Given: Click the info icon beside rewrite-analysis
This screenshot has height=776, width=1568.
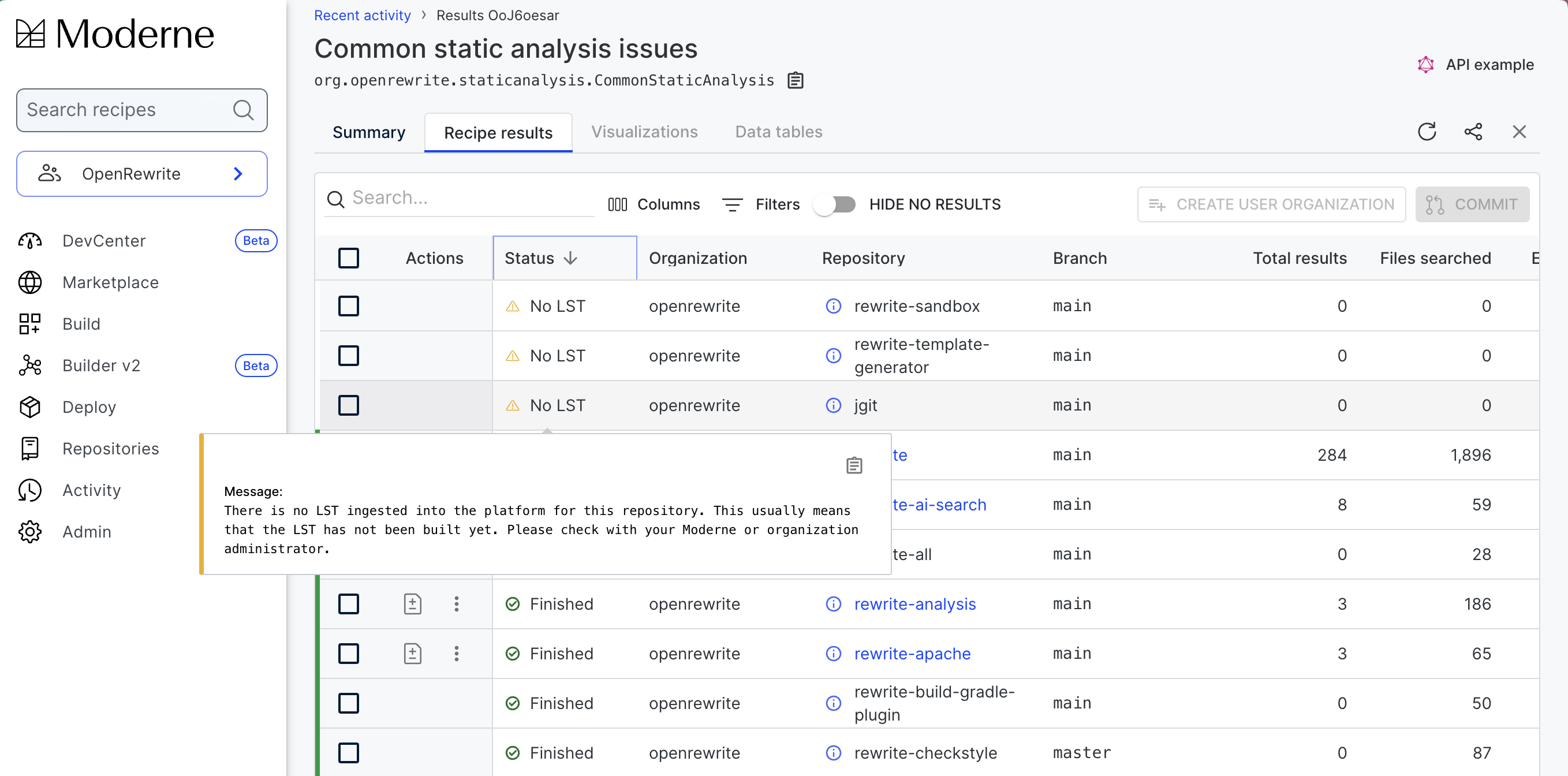Looking at the screenshot, I should click(833, 605).
